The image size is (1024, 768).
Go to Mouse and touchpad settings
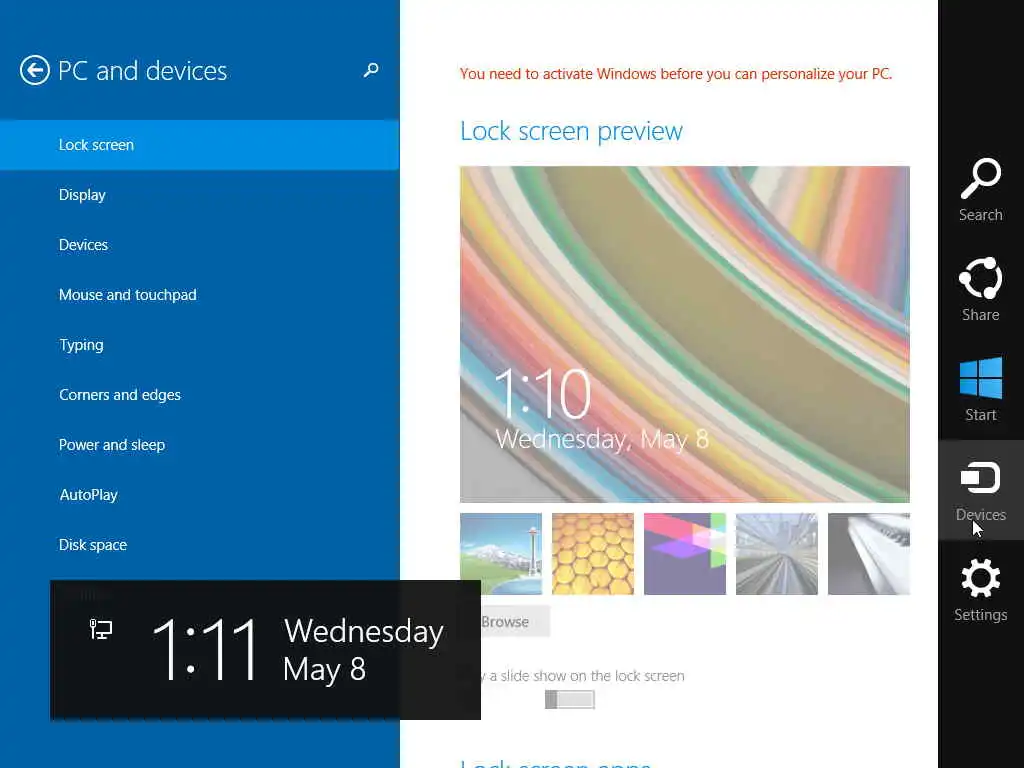(x=199, y=295)
